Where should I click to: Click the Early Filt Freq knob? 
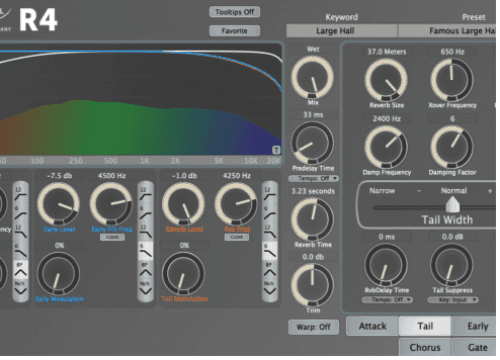point(111,204)
